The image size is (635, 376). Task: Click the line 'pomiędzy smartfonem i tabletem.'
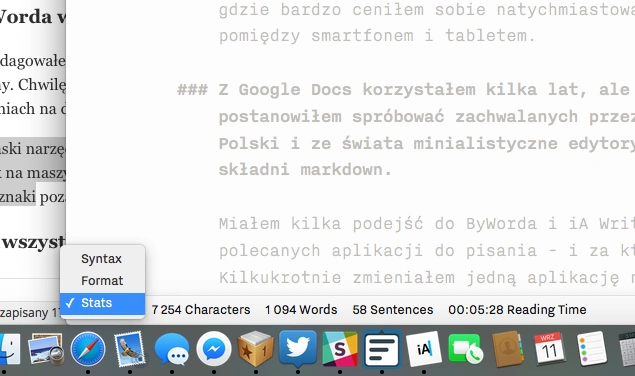[377, 36]
